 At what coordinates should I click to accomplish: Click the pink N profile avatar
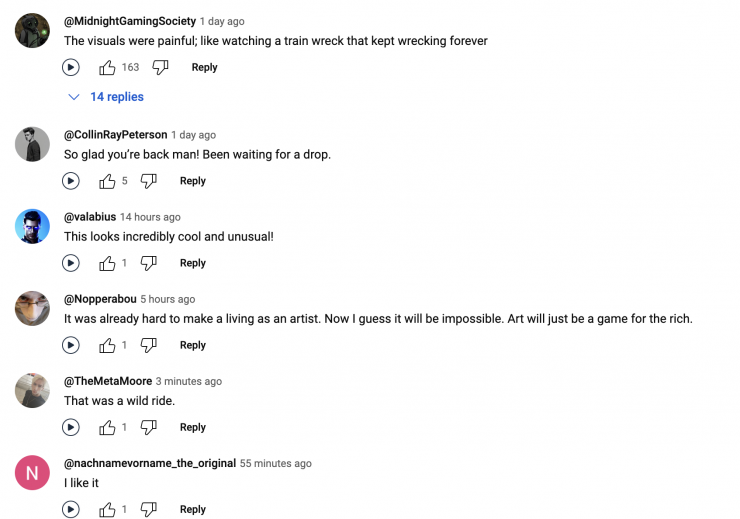pos(32,472)
